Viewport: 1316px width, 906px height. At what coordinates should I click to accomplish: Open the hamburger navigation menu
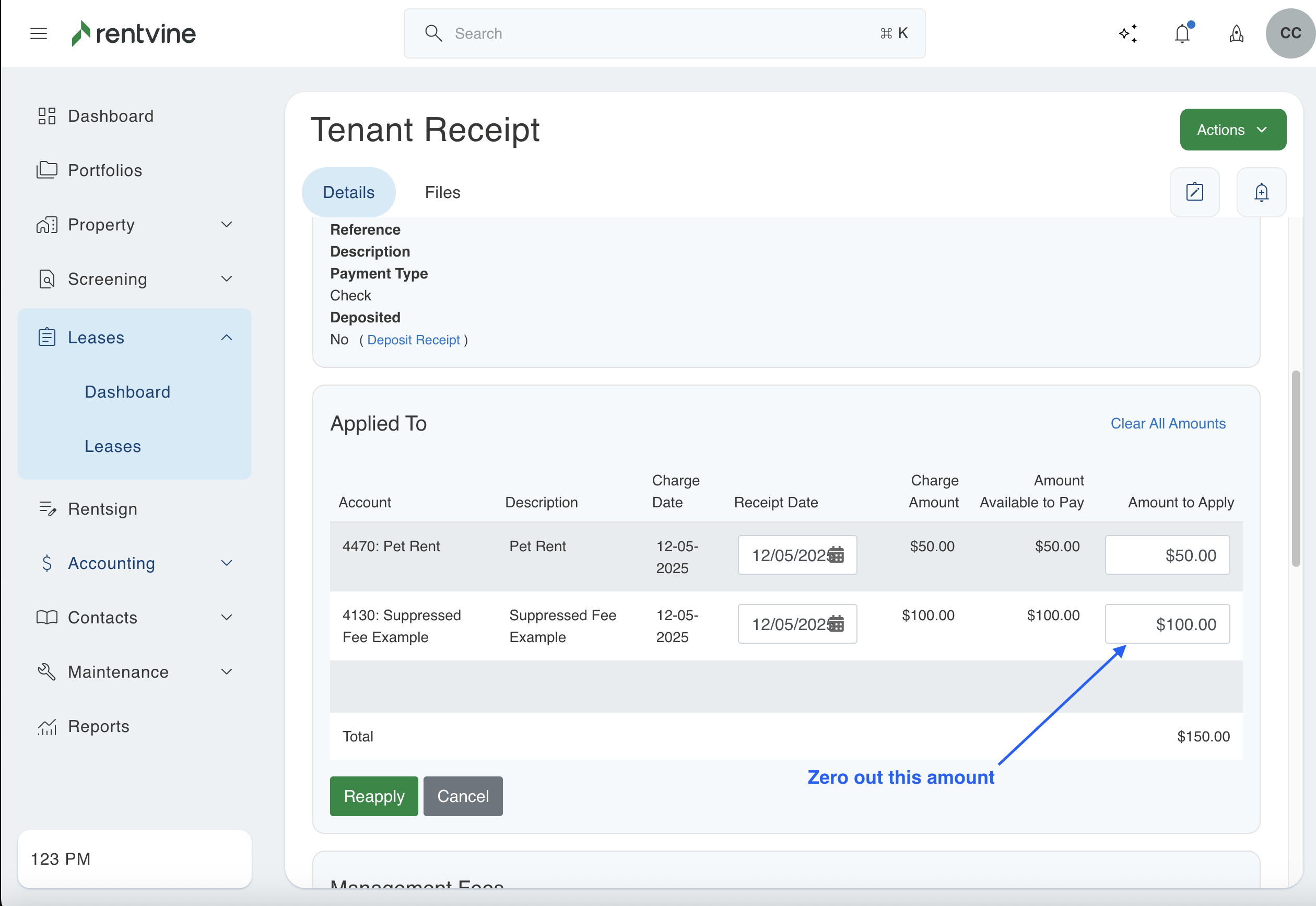pyautogui.click(x=39, y=33)
